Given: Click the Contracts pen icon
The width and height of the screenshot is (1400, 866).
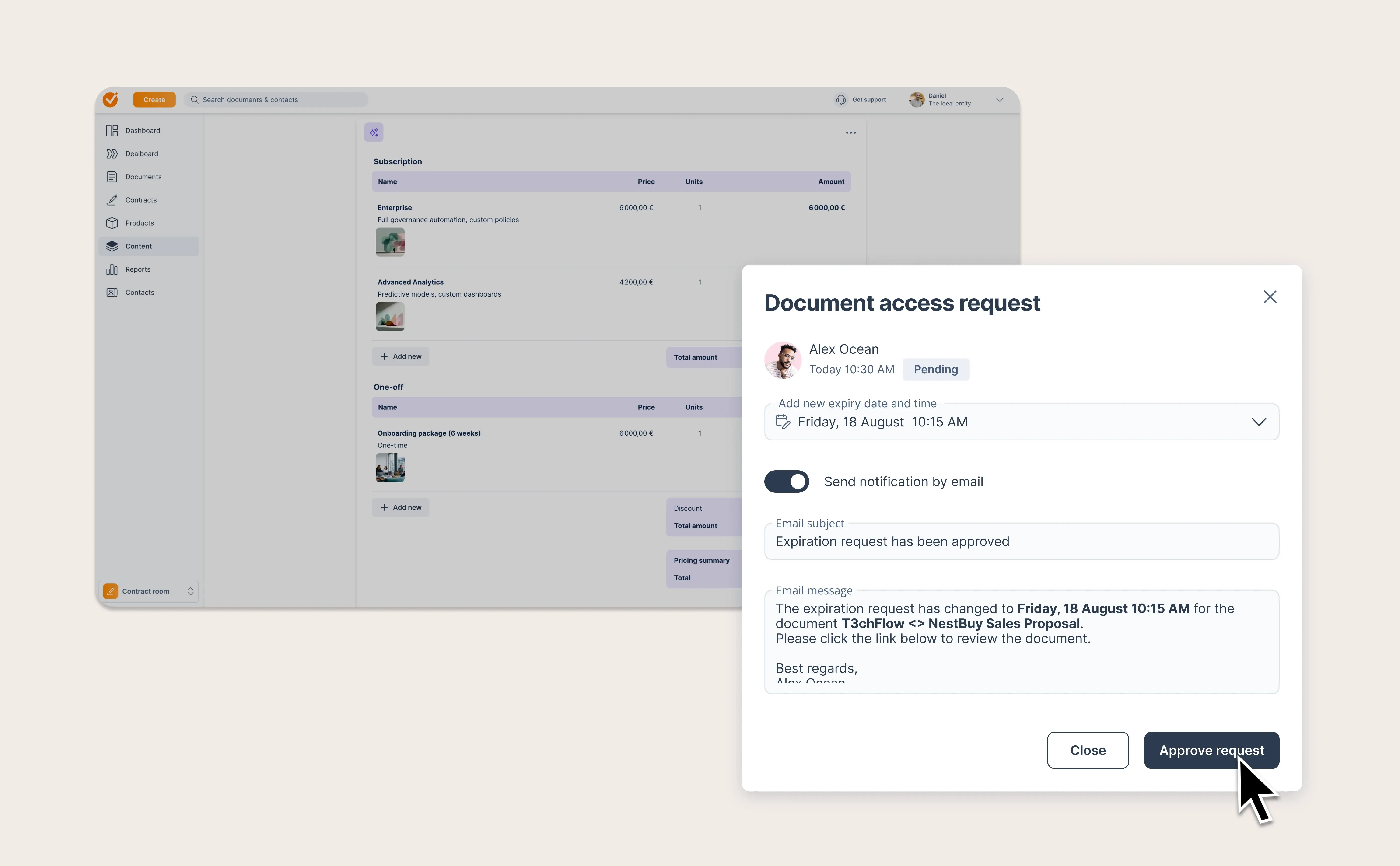Looking at the screenshot, I should click(112, 200).
